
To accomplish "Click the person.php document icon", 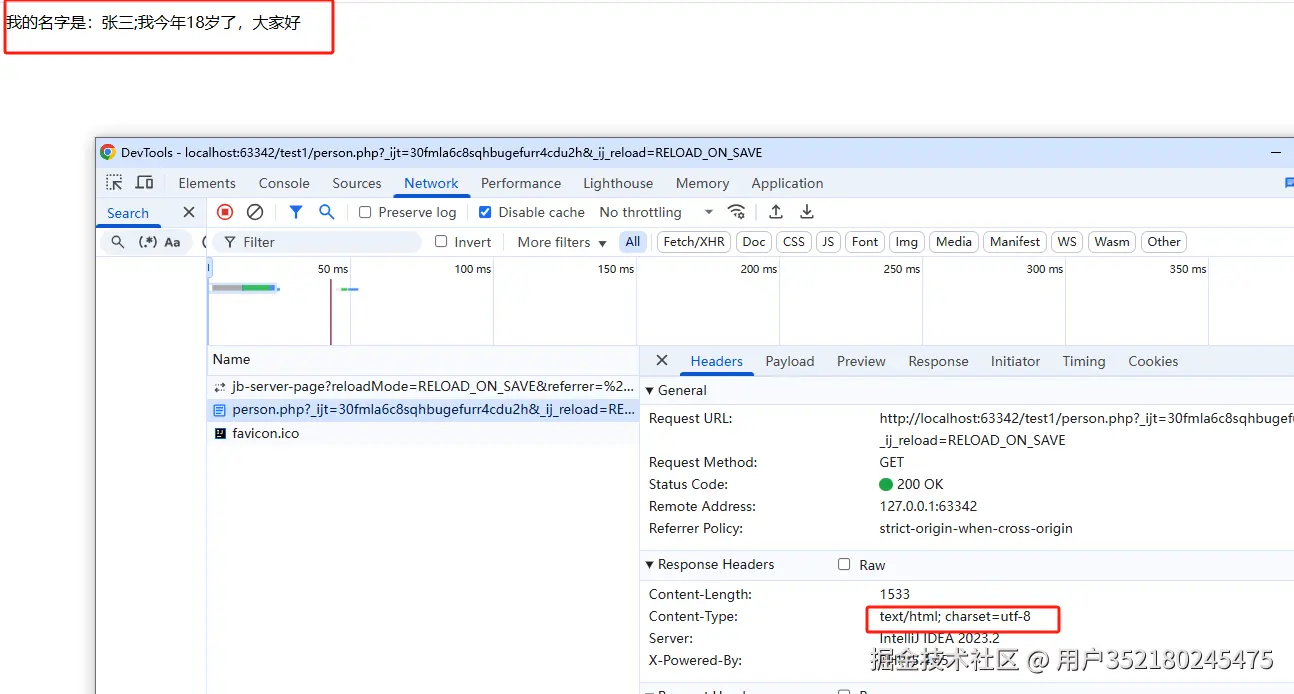I will [x=220, y=409].
